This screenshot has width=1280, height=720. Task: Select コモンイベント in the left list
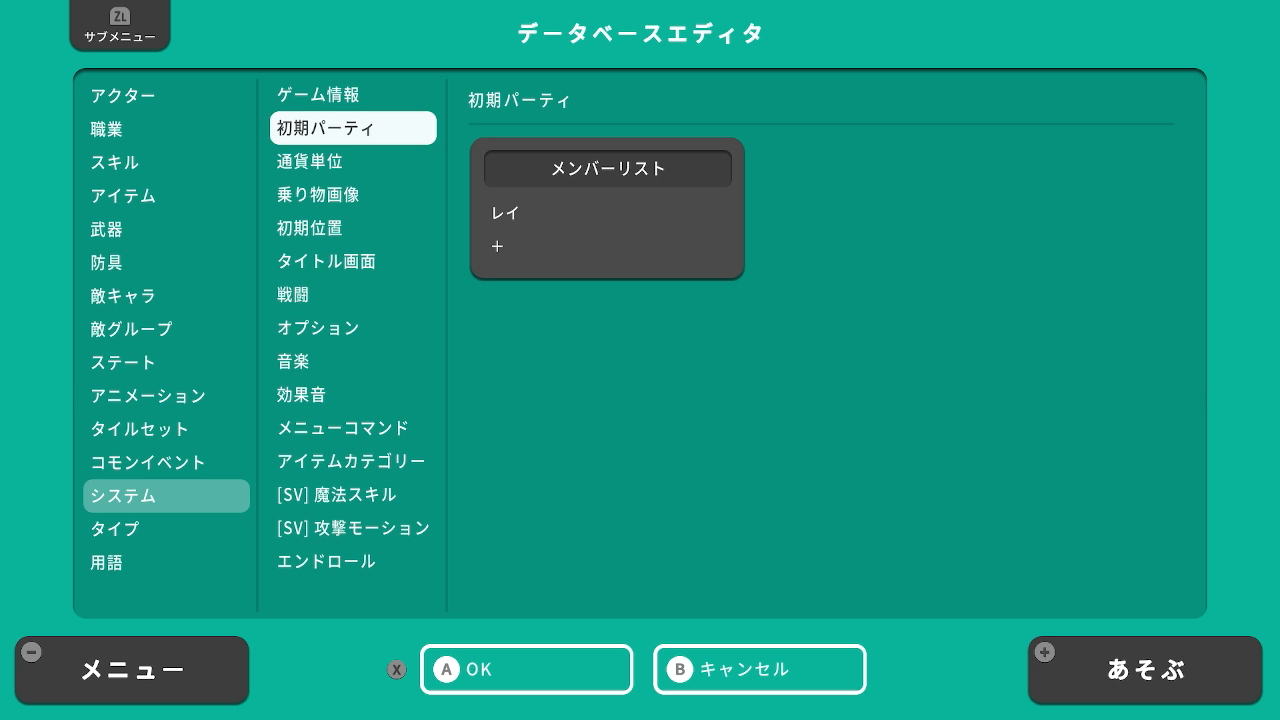click(x=148, y=462)
